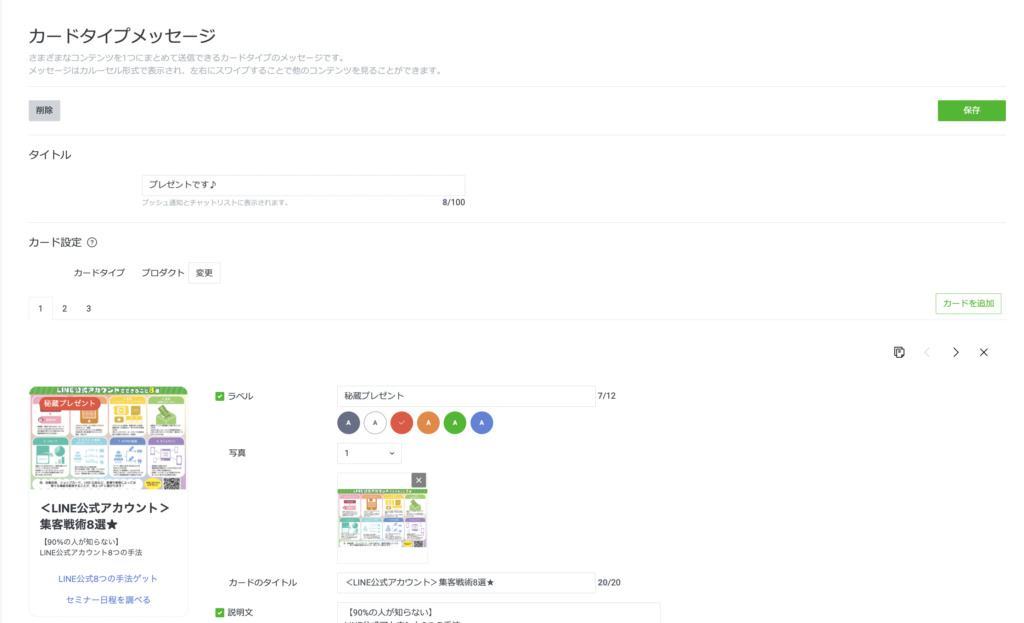Click the カードを追加 button
1024x623 pixels.
point(968,303)
